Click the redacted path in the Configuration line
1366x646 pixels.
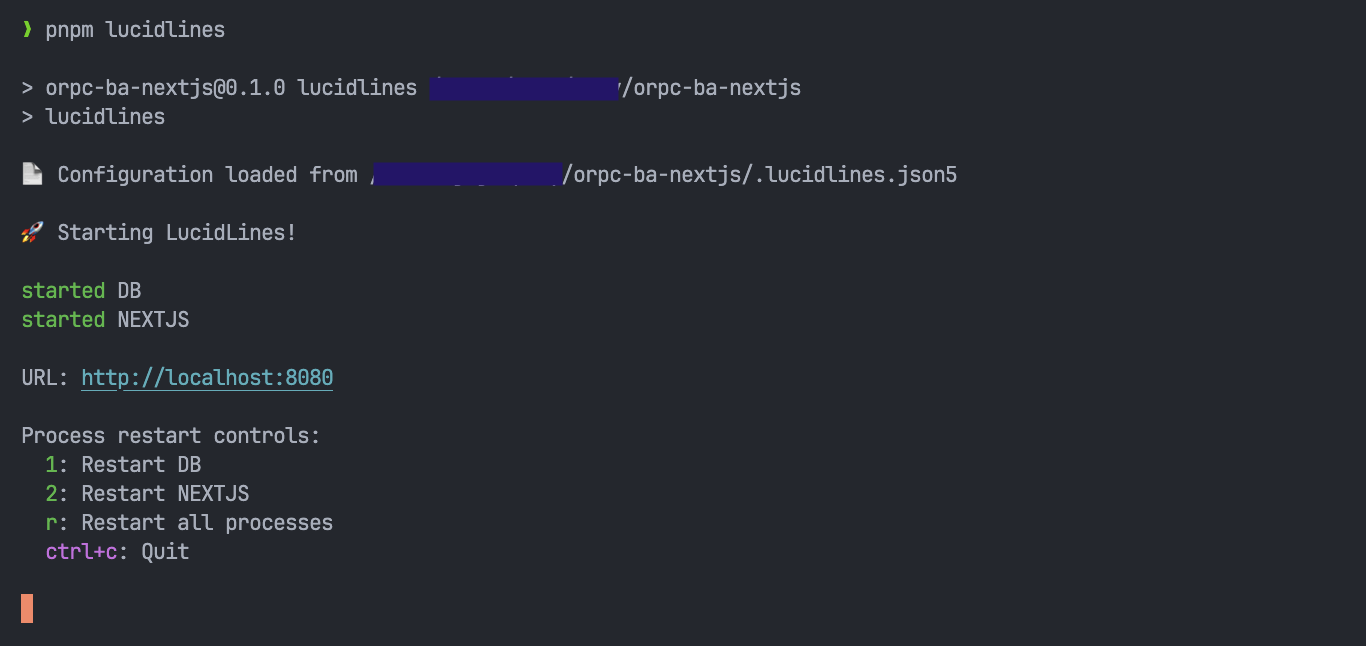tap(467, 175)
